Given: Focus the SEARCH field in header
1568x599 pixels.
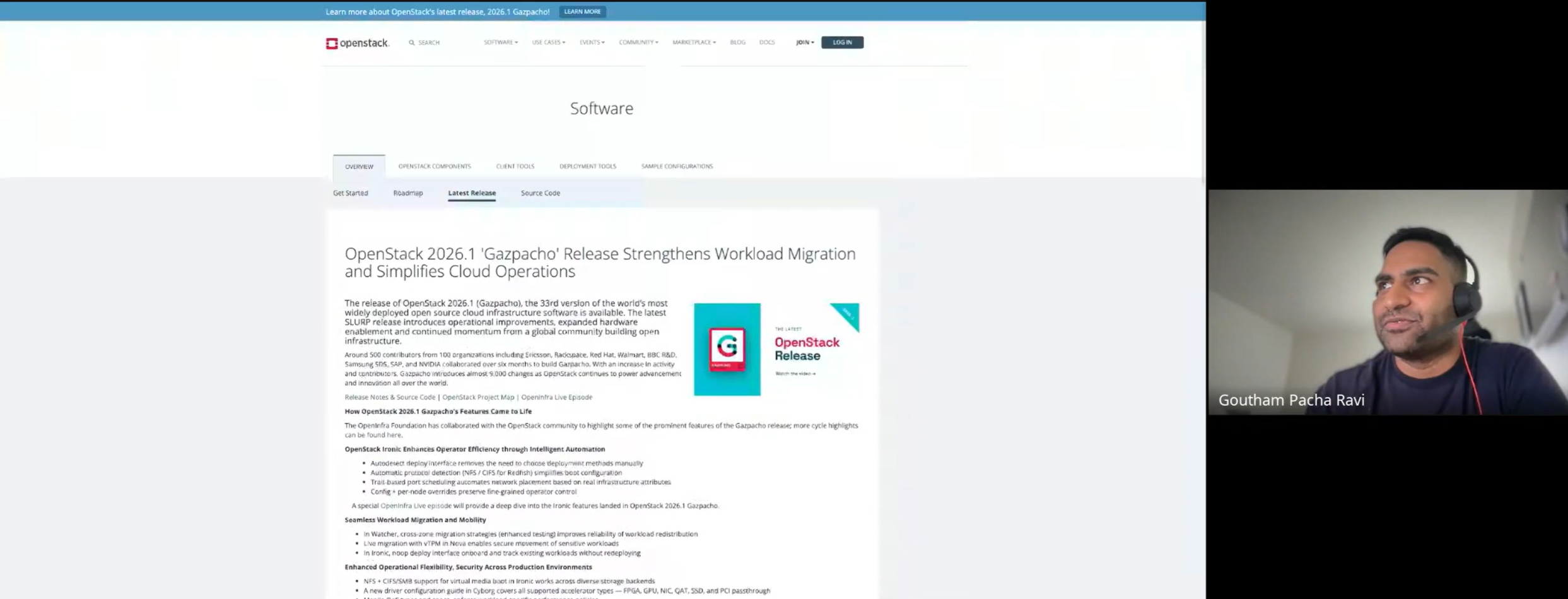Looking at the screenshot, I should coord(429,43).
